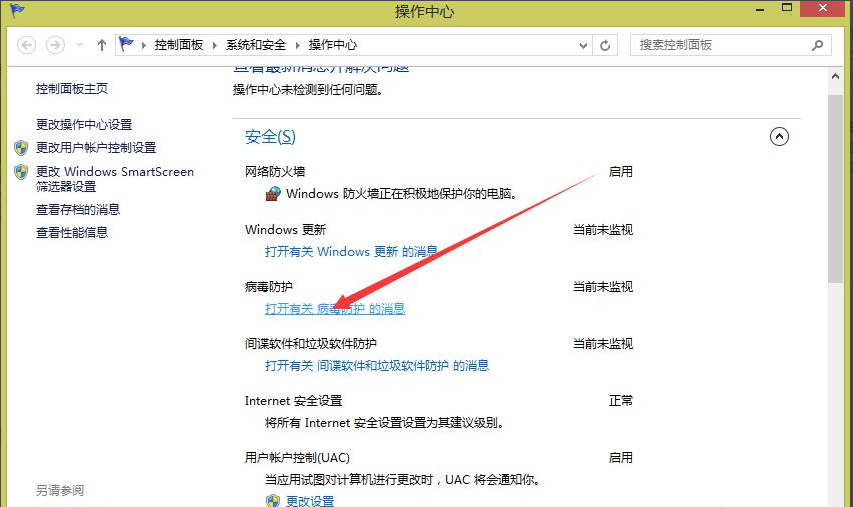This screenshot has height=507, width=853.
Task: Open 打开有关 间谍软件和垃圾软件防护 的消息
Action: pos(377,366)
